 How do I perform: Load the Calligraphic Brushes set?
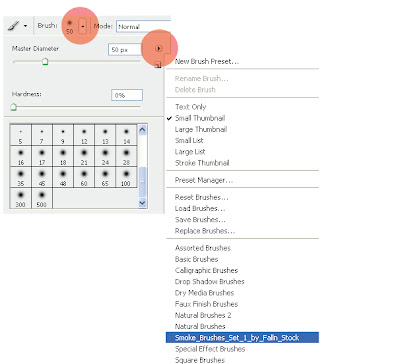coord(206,270)
